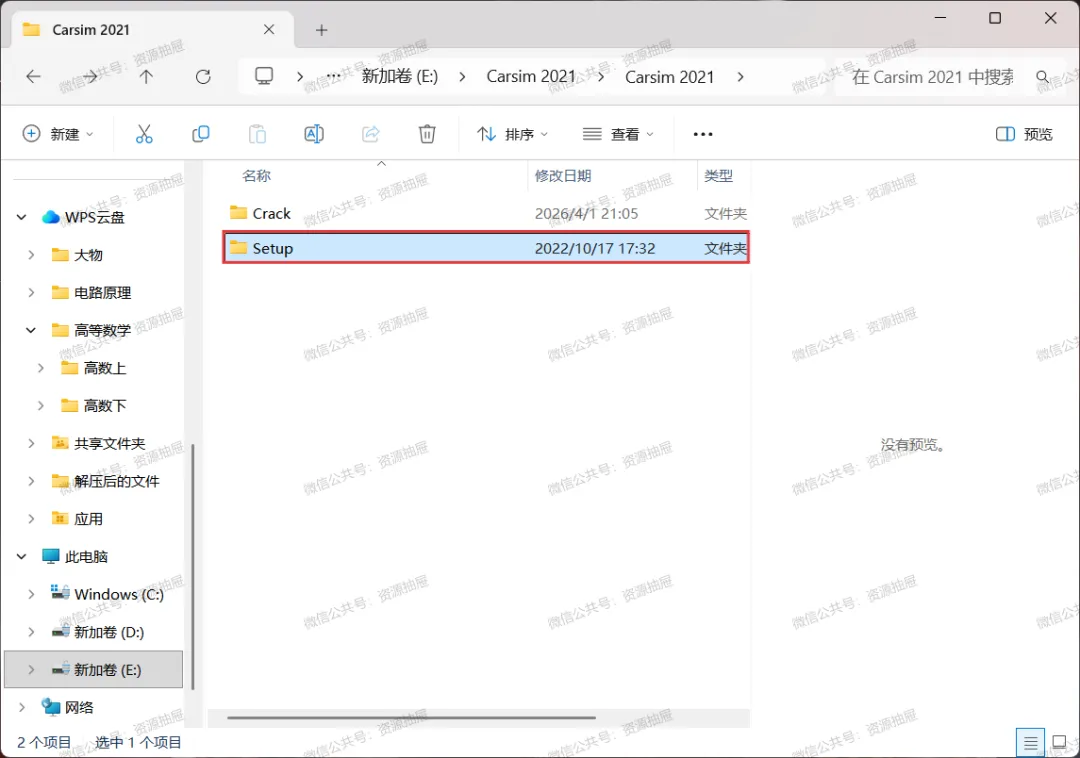Click first Carsim 2021 breadcrumb segment
The width and height of the screenshot is (1080, 758).
(x=531, y=76)
